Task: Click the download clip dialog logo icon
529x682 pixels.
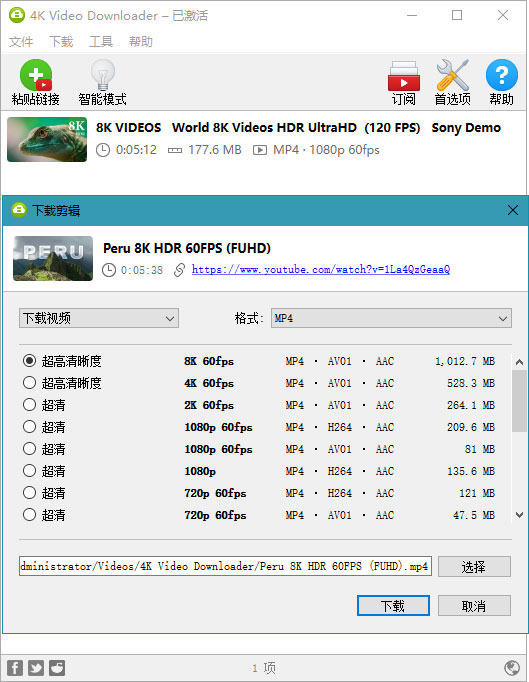Action: tap(19, 210)
